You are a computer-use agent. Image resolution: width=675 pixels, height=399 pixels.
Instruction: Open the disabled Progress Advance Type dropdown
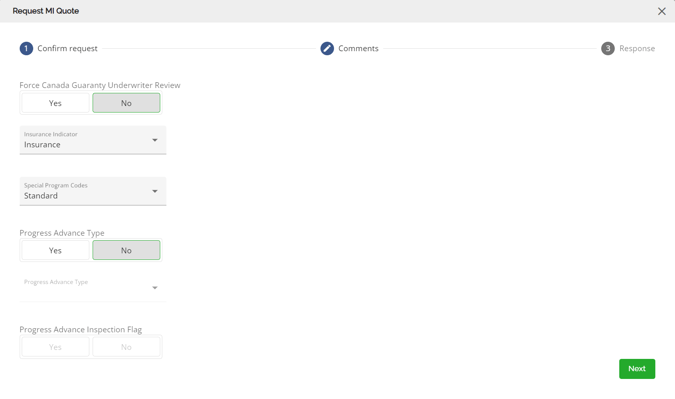93,288
